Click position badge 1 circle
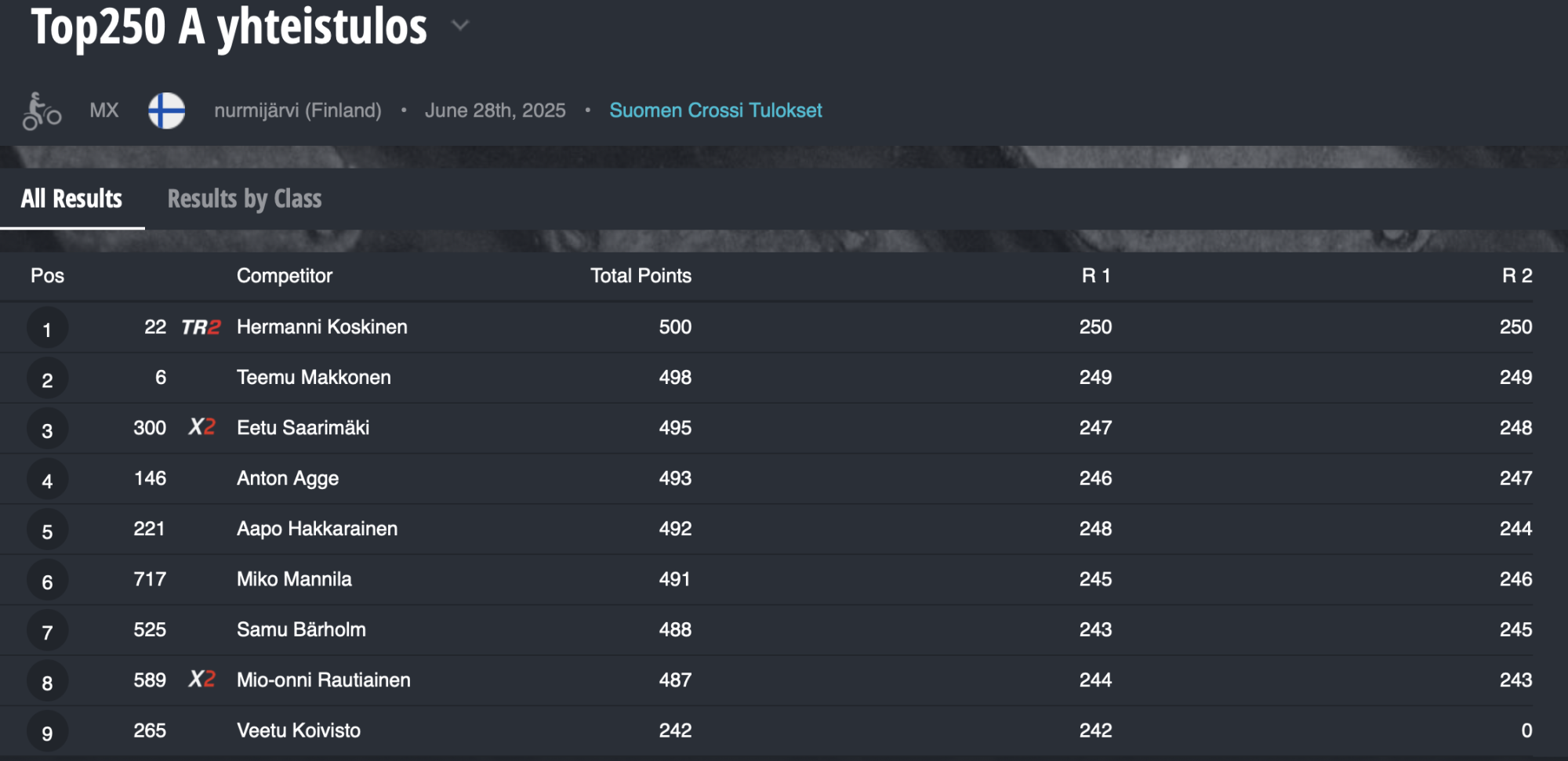The height and width of the screenshot is (761, 1568). point(47,328)
